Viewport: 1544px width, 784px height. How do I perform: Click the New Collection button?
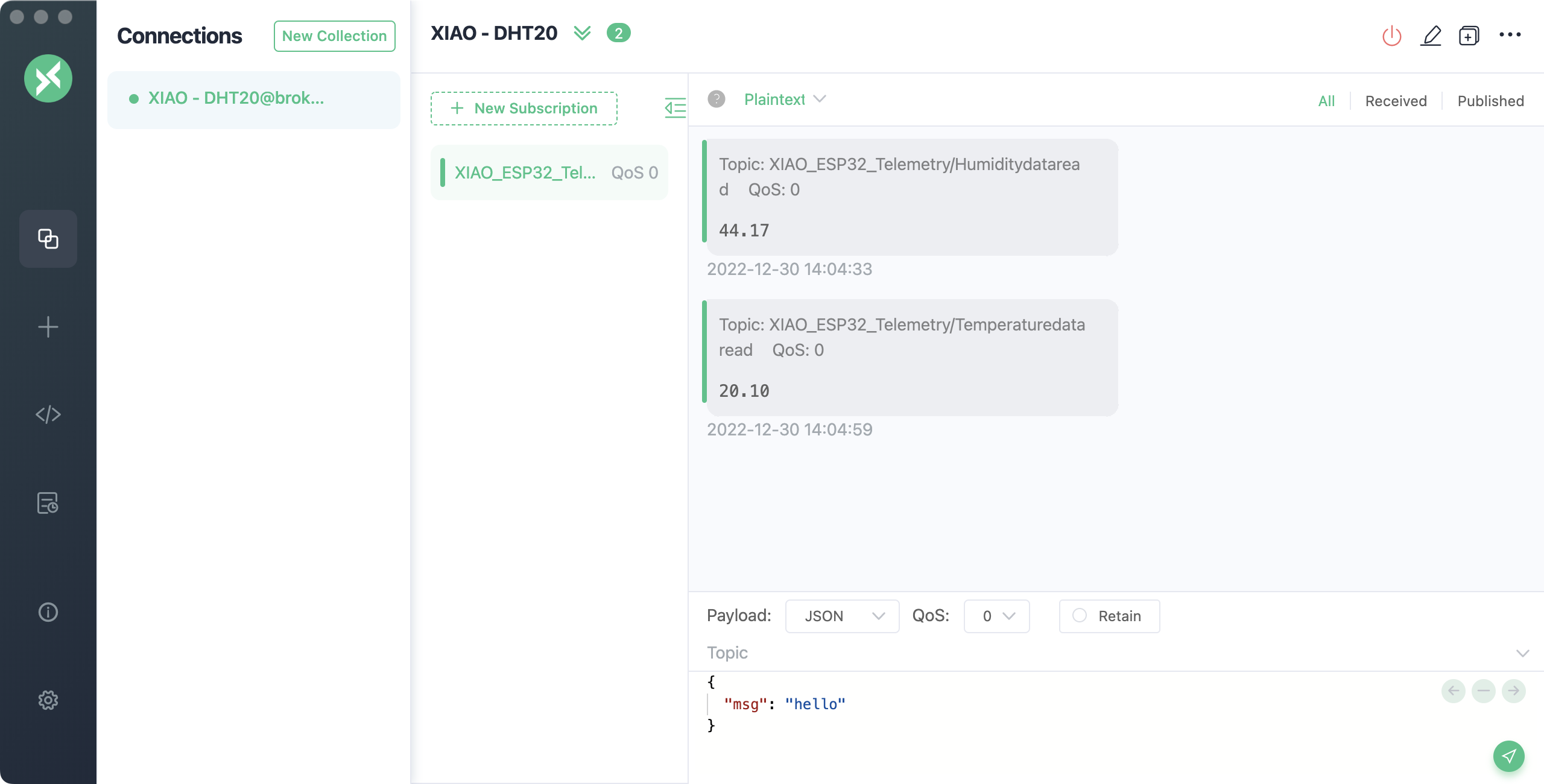tap(335, 36)
